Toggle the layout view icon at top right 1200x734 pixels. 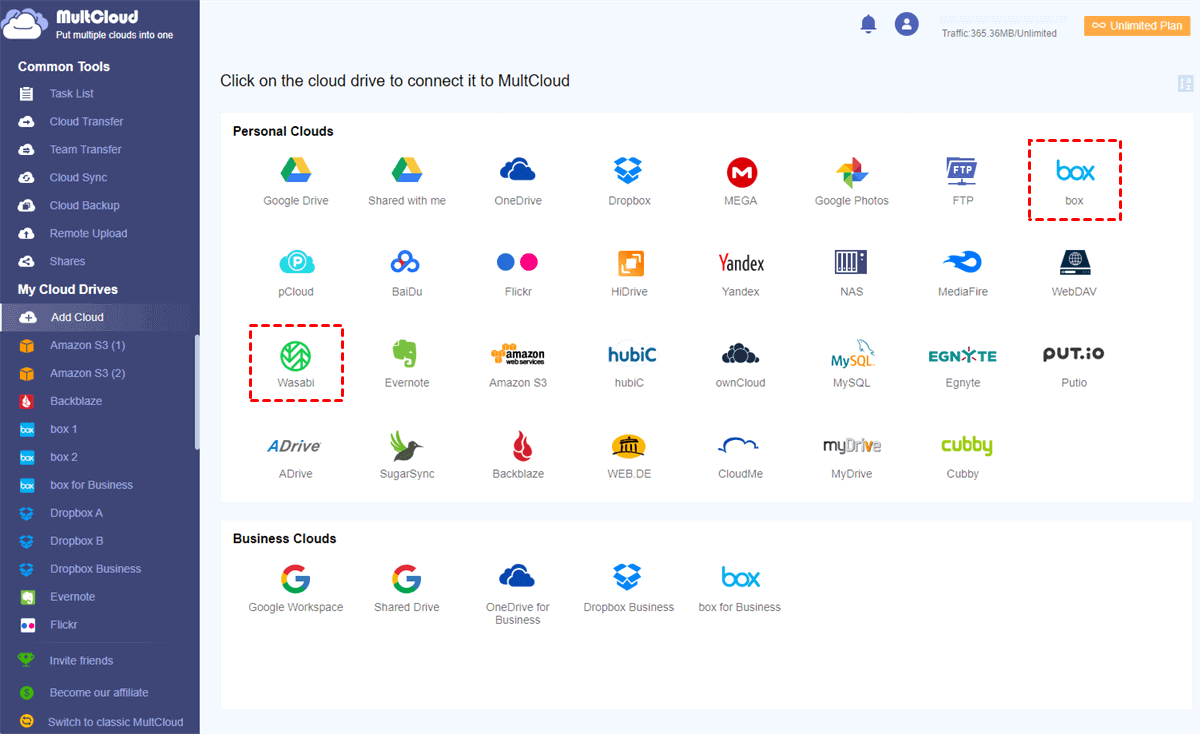click(x=1186, y=83)
